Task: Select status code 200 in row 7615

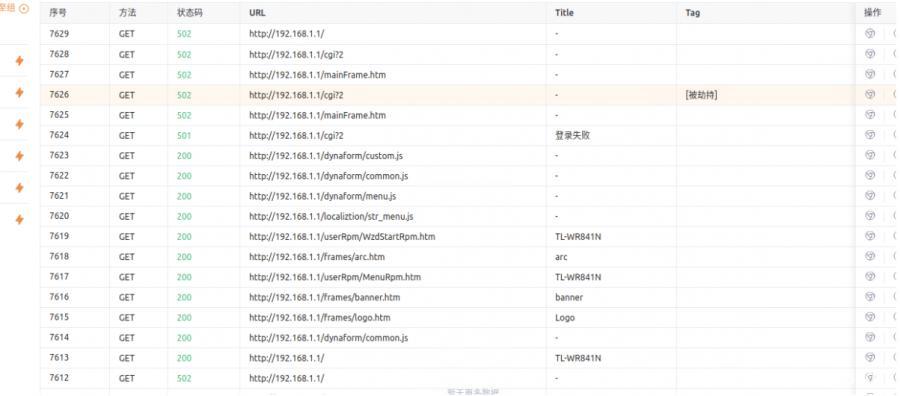Action: click(x=184, y=317)
